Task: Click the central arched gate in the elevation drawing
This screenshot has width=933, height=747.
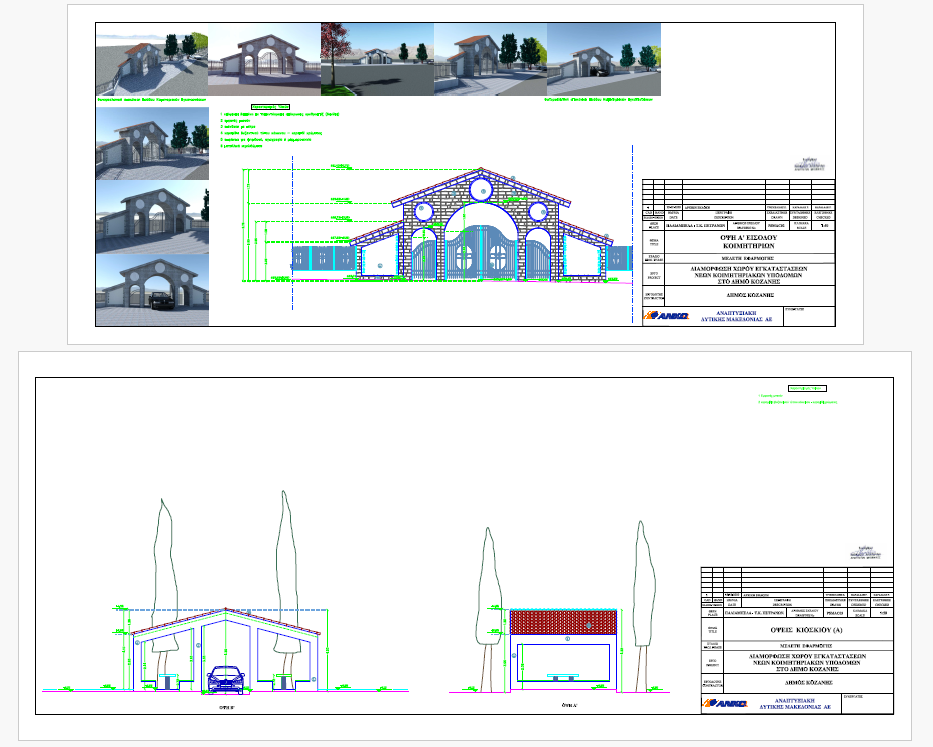Action: coord(482,250)
